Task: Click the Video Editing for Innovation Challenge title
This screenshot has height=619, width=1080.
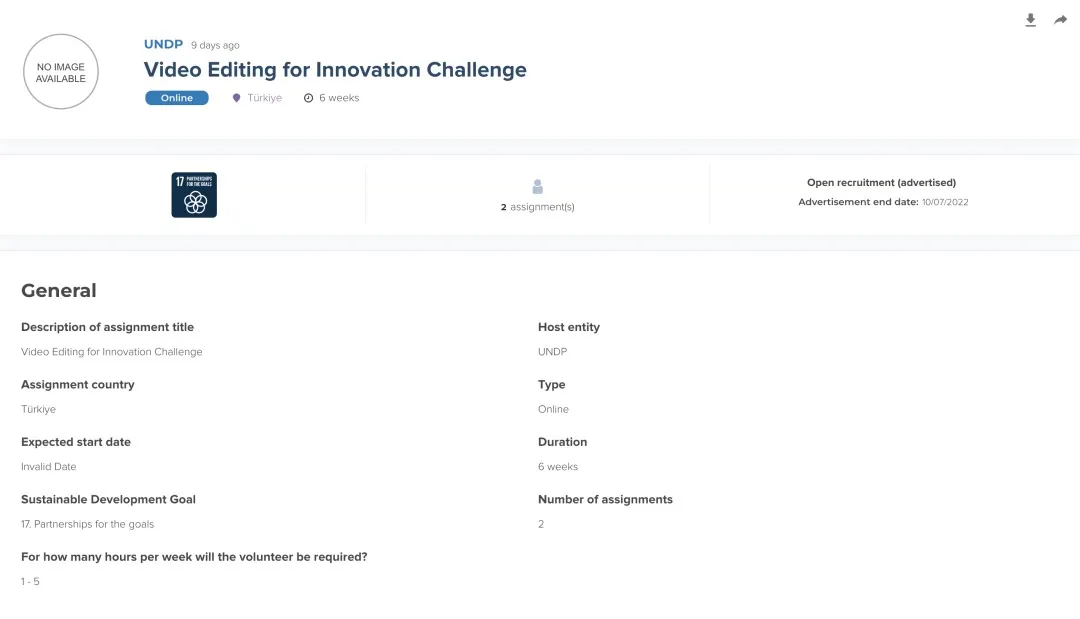Action: [x=335, y=70]
